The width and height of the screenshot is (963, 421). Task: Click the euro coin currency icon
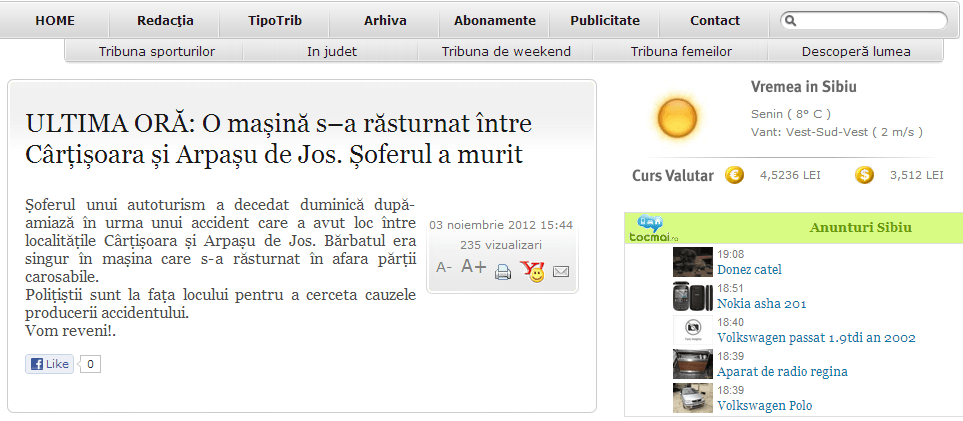pos(735,175)
